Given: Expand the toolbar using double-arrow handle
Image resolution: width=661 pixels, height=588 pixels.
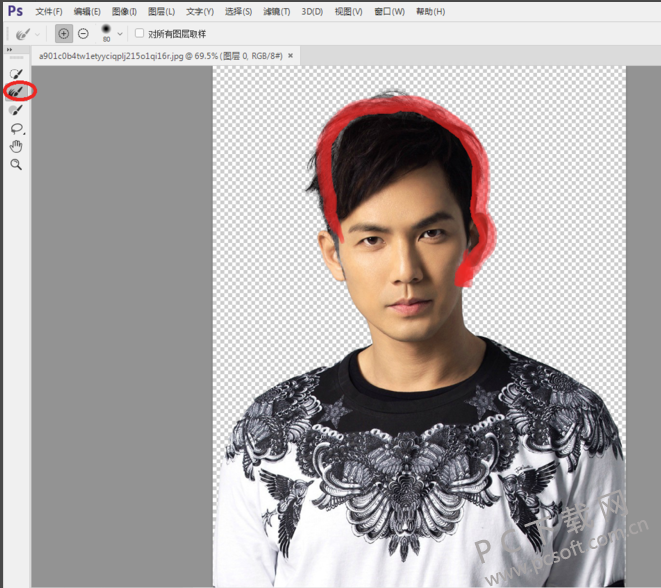Looking at the screenshot, I should 9,49.
